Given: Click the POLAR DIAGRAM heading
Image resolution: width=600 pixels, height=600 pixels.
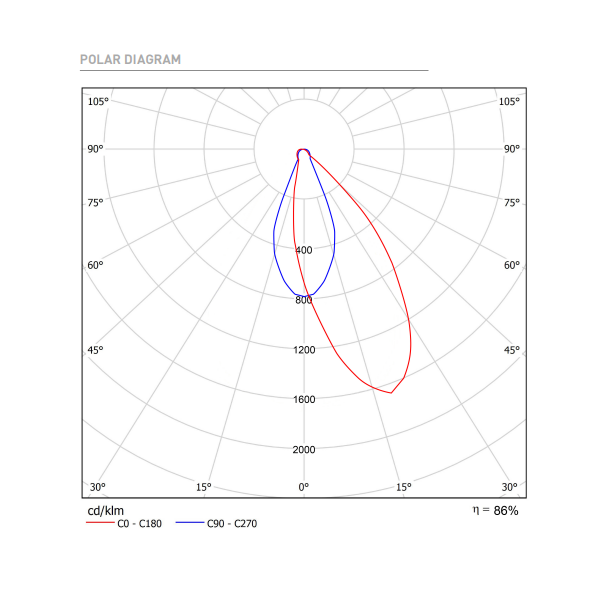Looking at the screenshot, I should point(130,60).
